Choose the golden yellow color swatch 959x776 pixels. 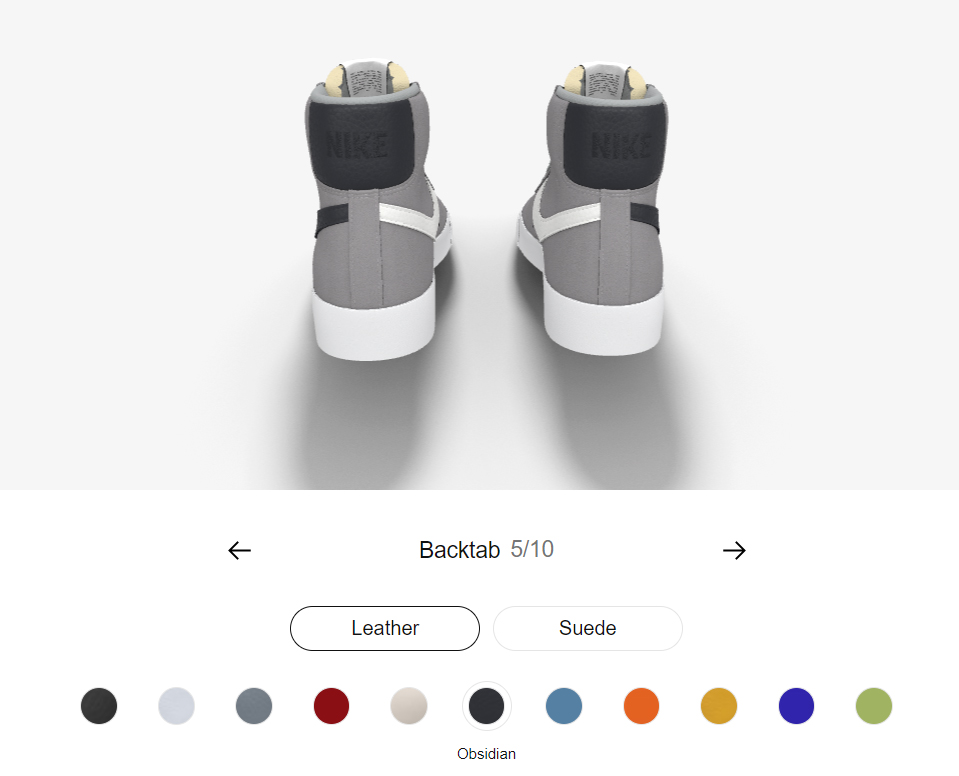719,706
